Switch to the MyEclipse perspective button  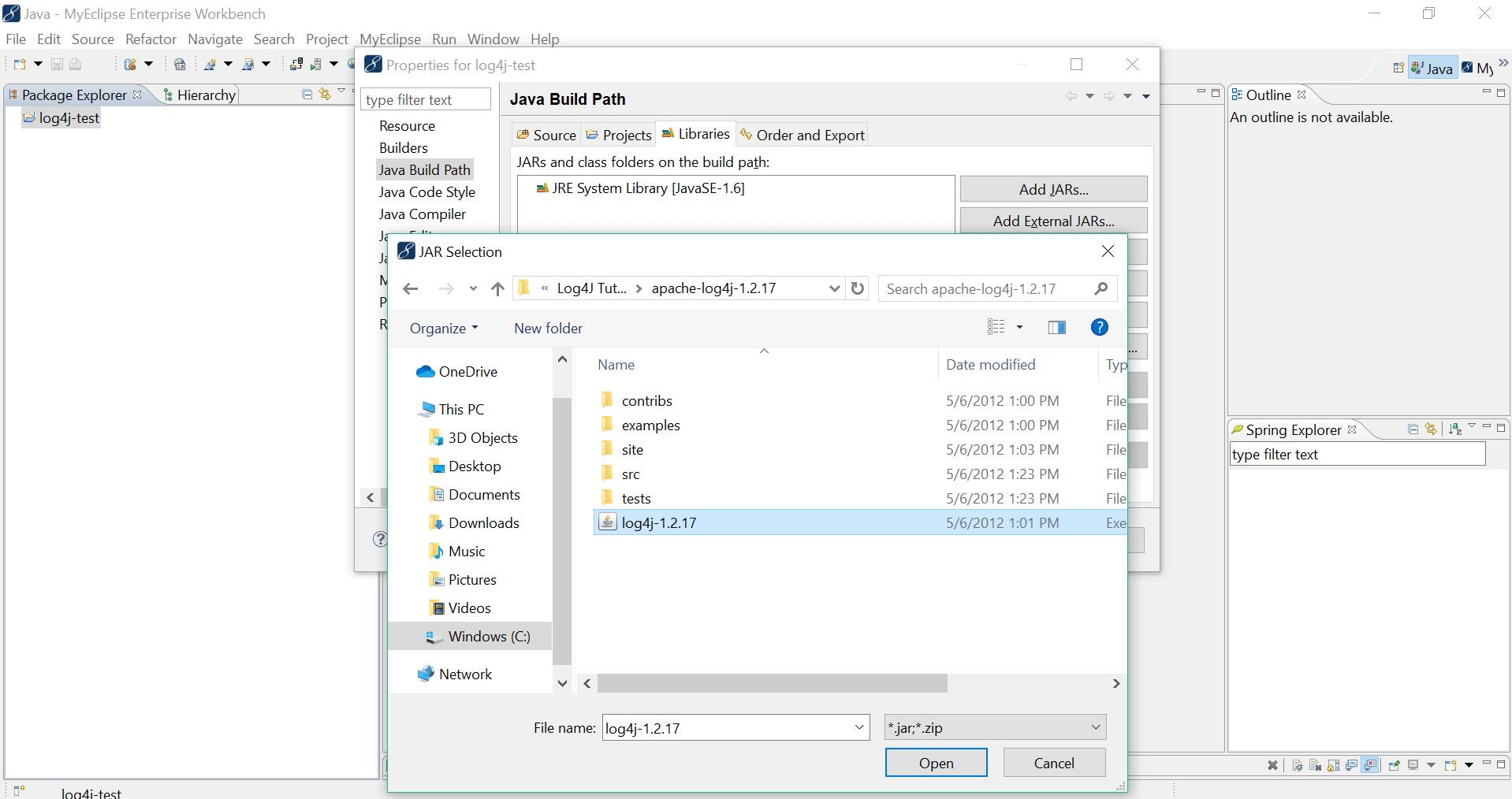point(1477,68)
